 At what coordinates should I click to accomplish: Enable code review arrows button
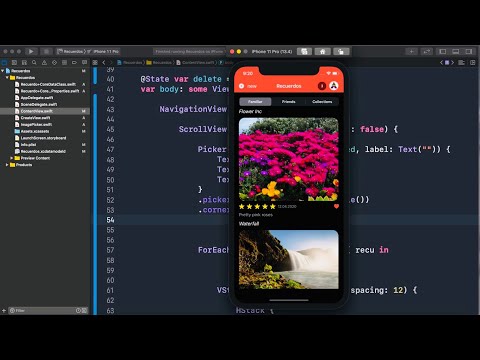(x=426, y=51)
